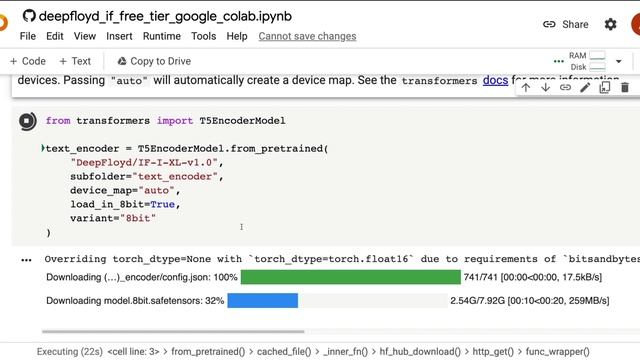Click inside code line variant="8bit"

(113, 218)
